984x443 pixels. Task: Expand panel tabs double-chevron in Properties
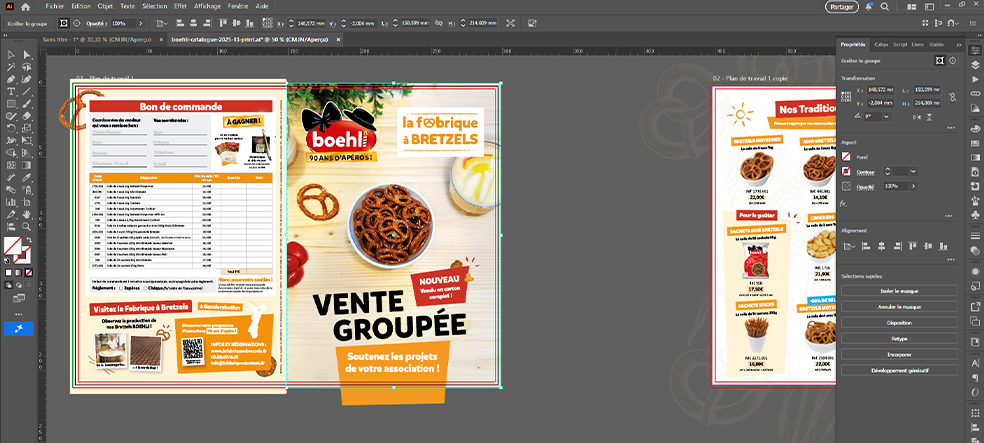coord(959,45)
